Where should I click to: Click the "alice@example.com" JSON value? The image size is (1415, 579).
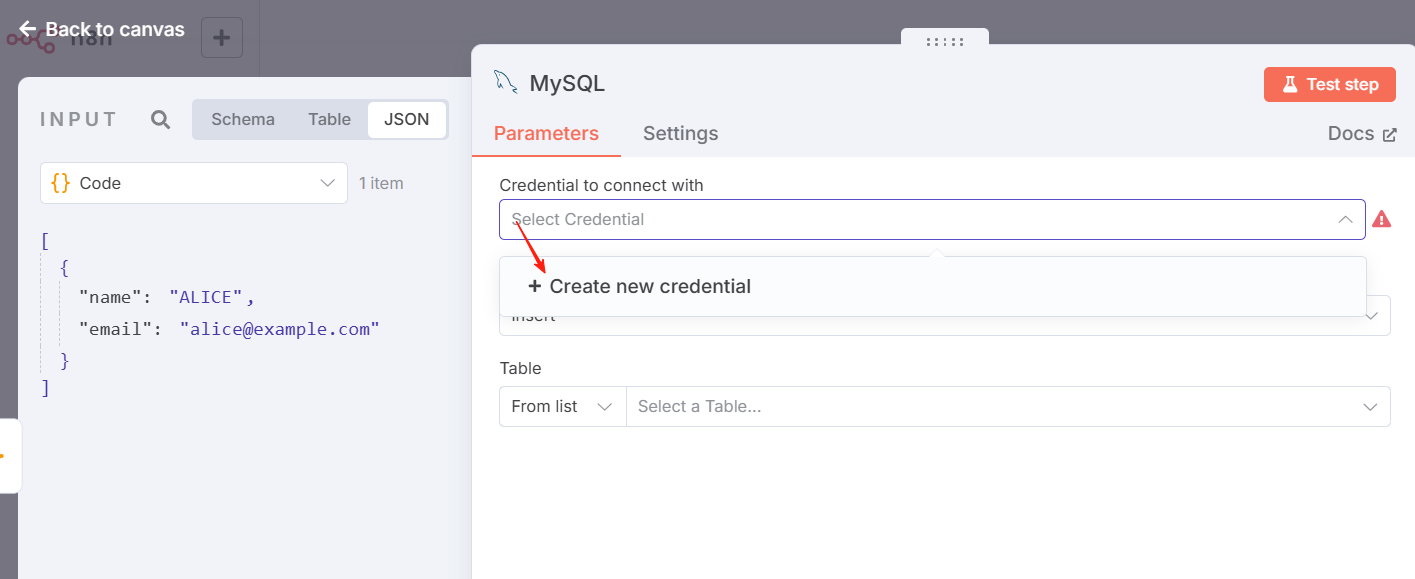280,329
